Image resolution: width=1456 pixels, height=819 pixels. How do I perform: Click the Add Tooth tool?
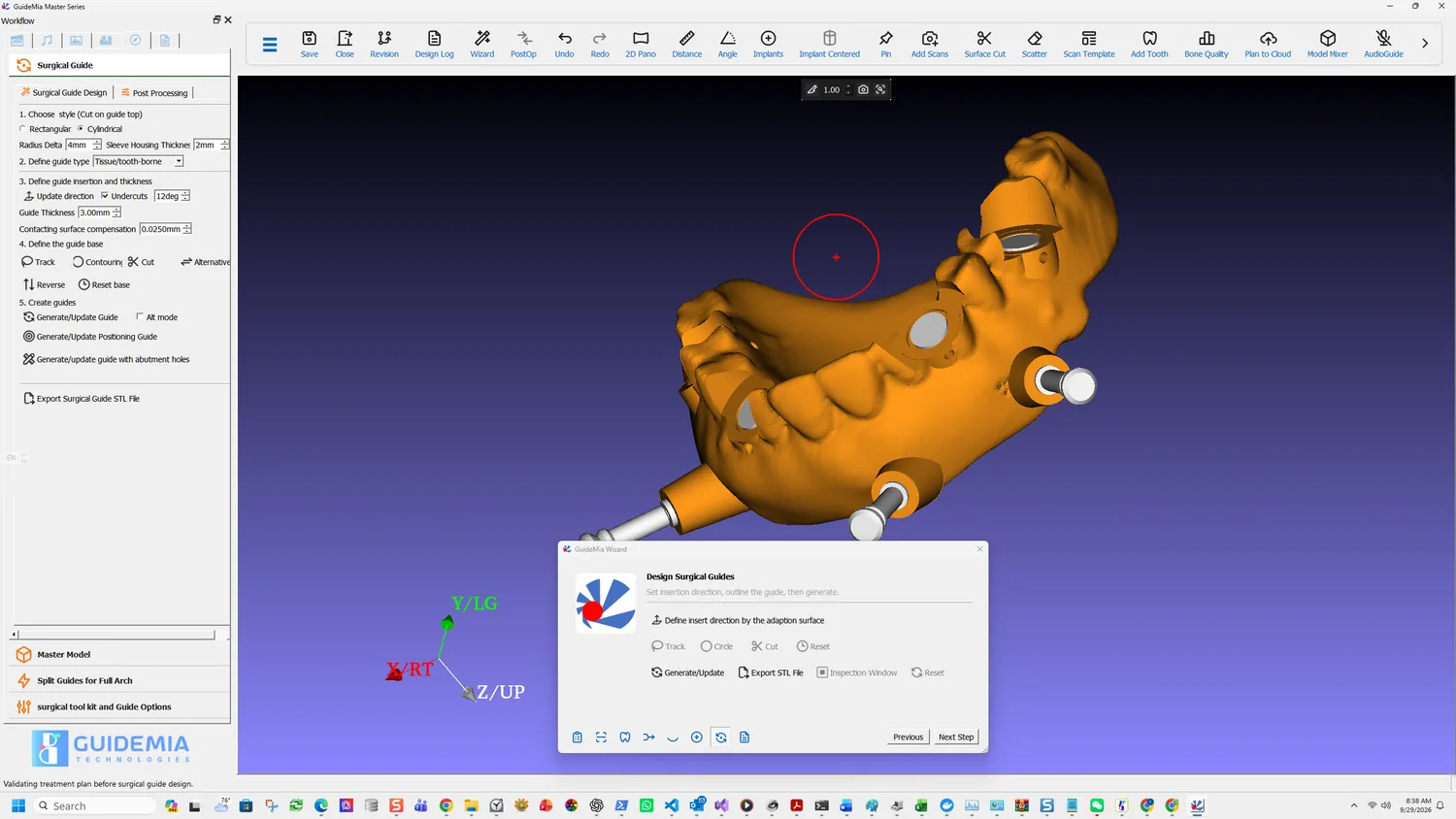tap(1149, 44)
